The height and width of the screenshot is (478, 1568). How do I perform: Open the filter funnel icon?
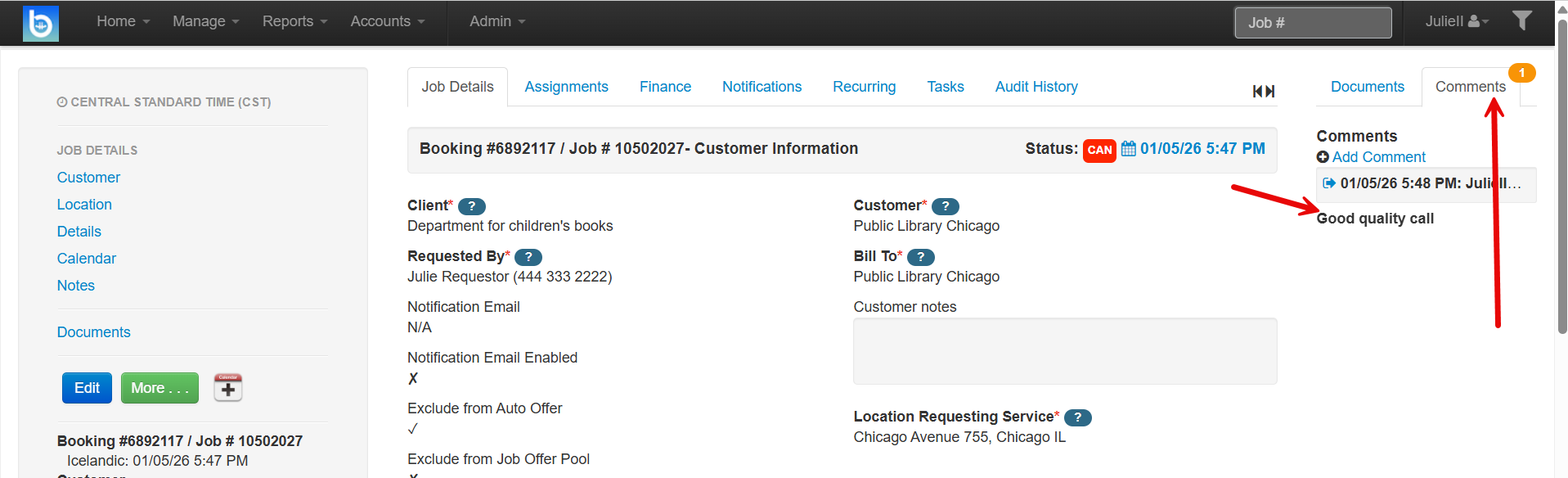[x=1521, y=20]
